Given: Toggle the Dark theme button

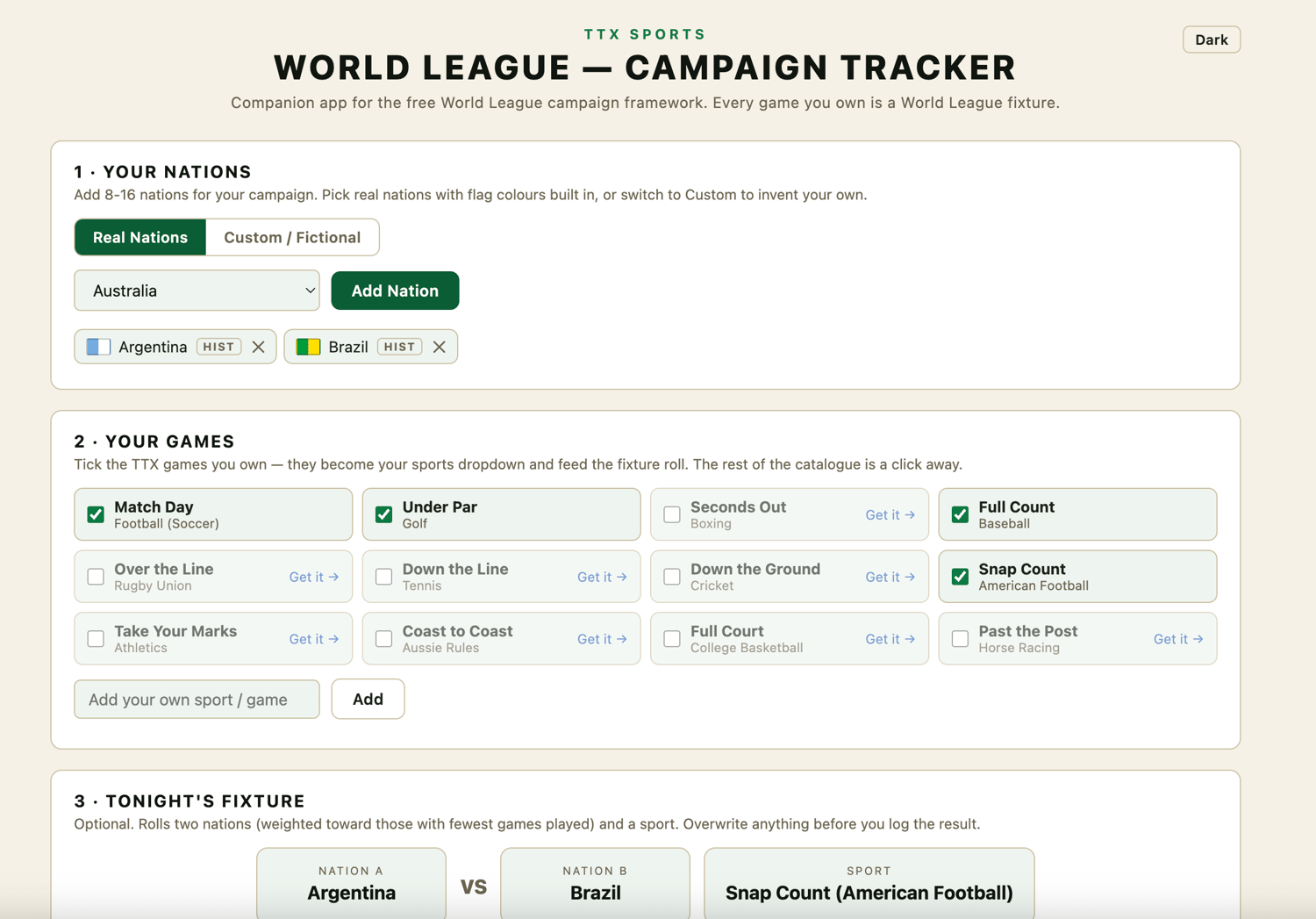Looking at the screenshot, I should [x=1211, y=39].
